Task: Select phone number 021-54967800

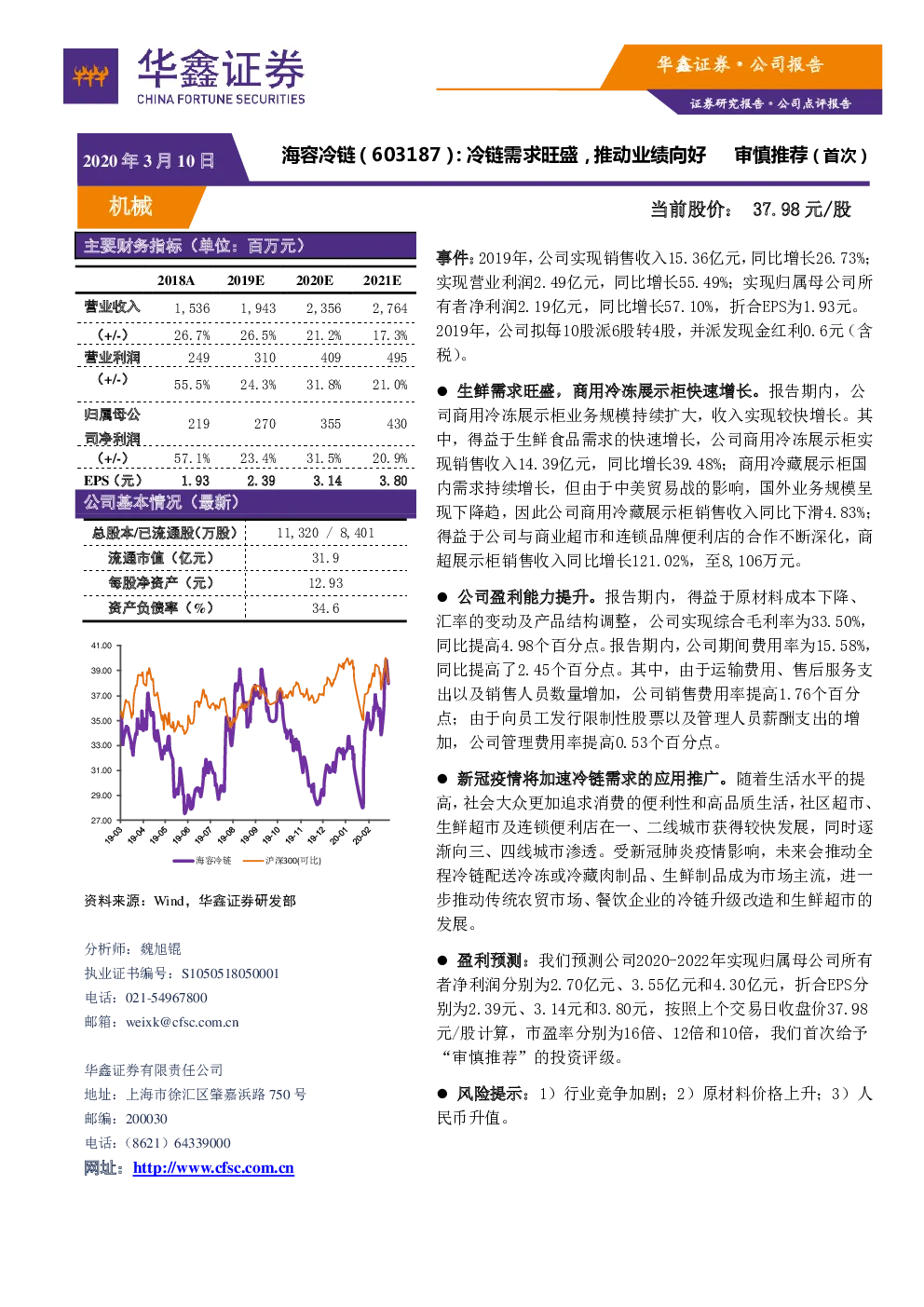Action: (167, 998)
